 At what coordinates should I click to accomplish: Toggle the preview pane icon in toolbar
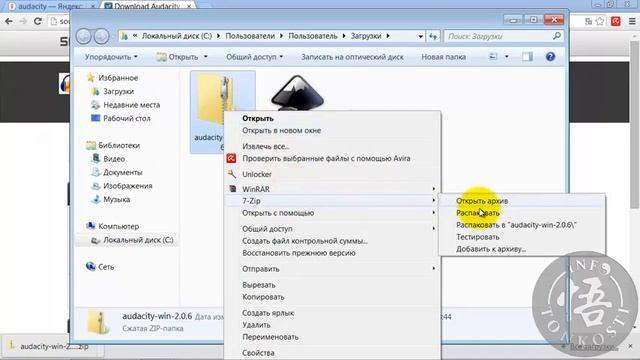tap(527, 57)
